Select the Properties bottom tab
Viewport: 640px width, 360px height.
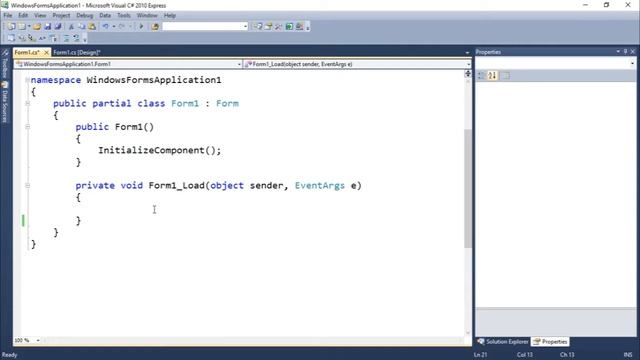(x=551, y=342)
